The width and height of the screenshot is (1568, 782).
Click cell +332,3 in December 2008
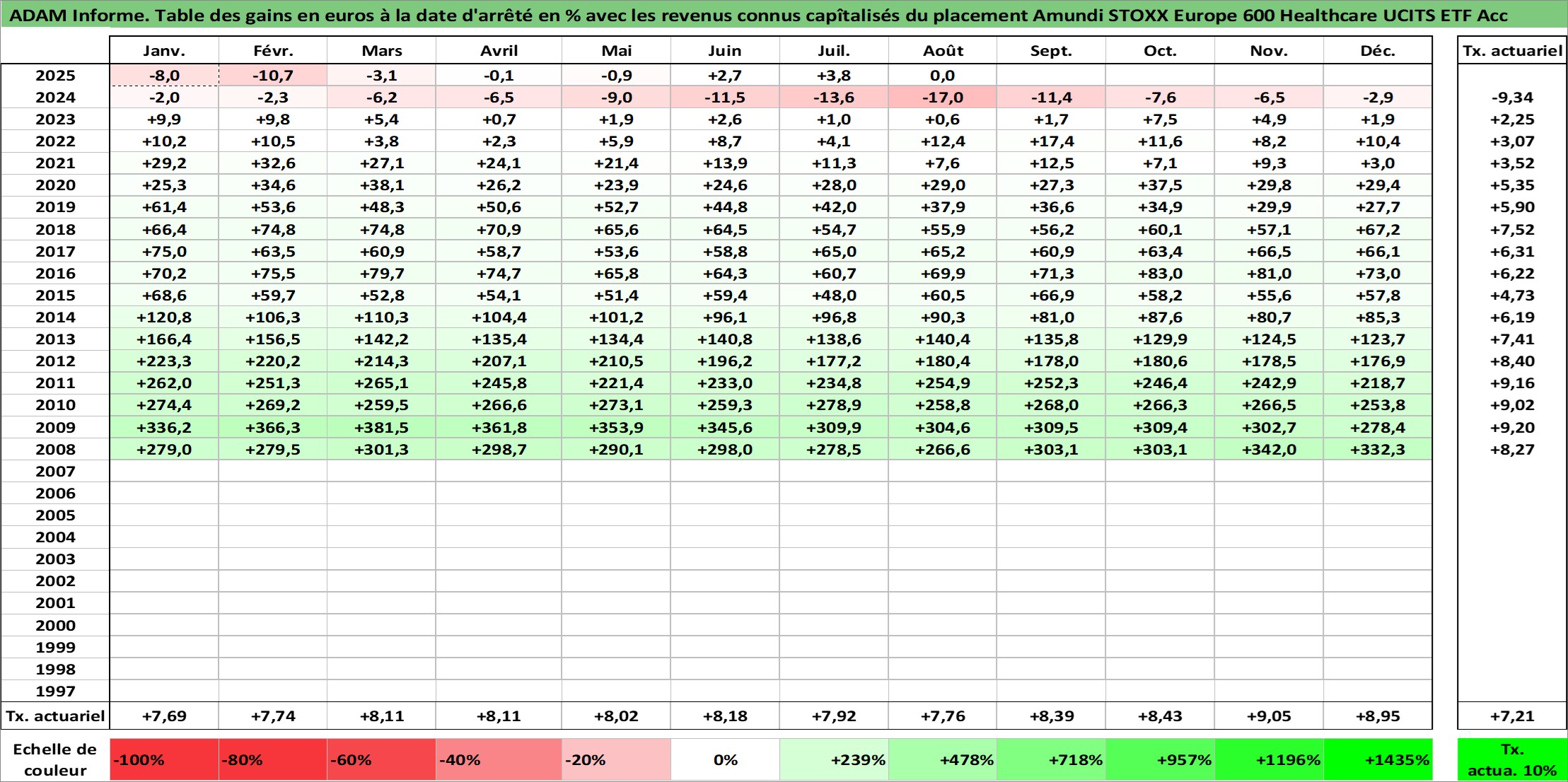tap(1378, 450)
